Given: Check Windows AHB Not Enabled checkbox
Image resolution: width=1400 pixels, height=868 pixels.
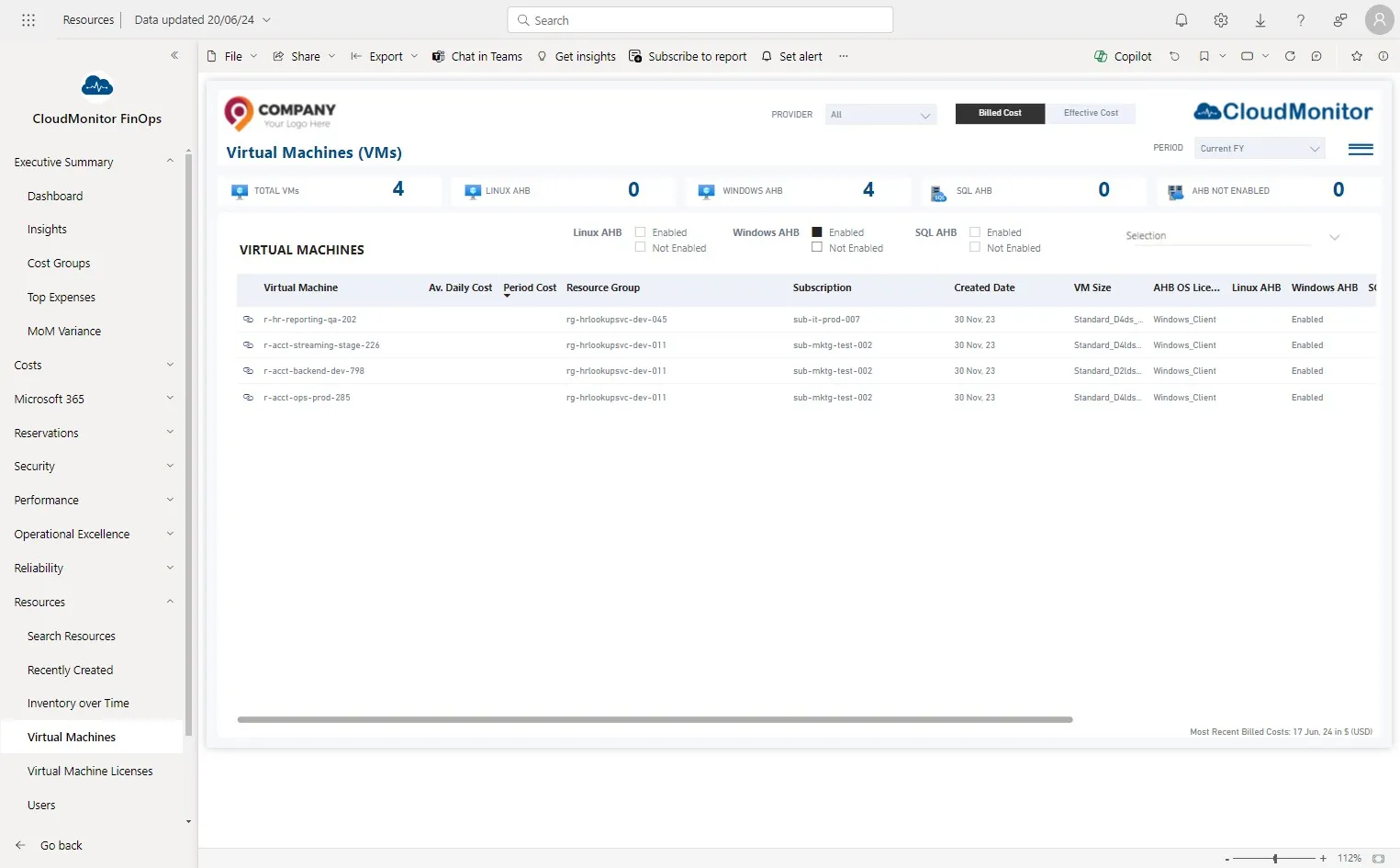Looking at the screenshot, I should click(x=817, y=247).
